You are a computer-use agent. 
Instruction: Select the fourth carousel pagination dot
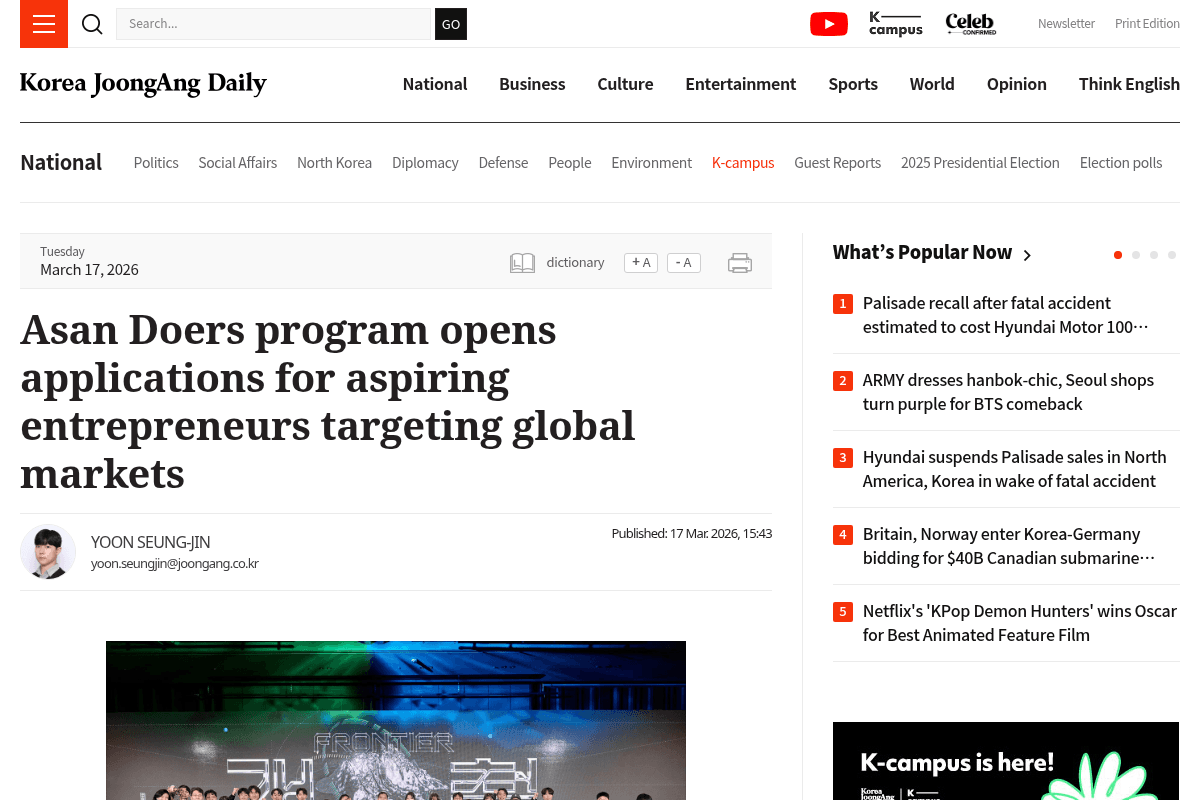1172,255
